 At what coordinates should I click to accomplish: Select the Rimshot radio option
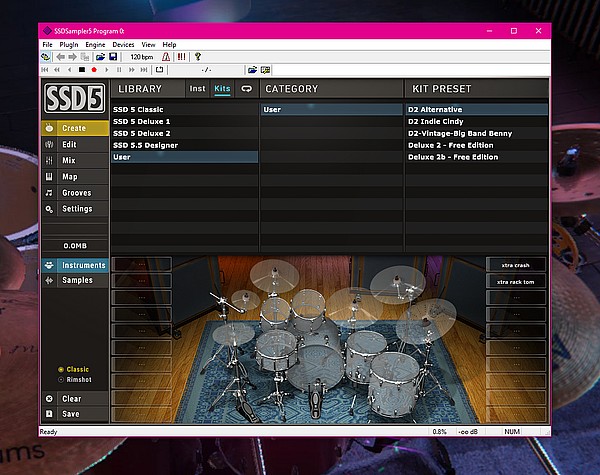pyautogui.click(x=61, y=379)
